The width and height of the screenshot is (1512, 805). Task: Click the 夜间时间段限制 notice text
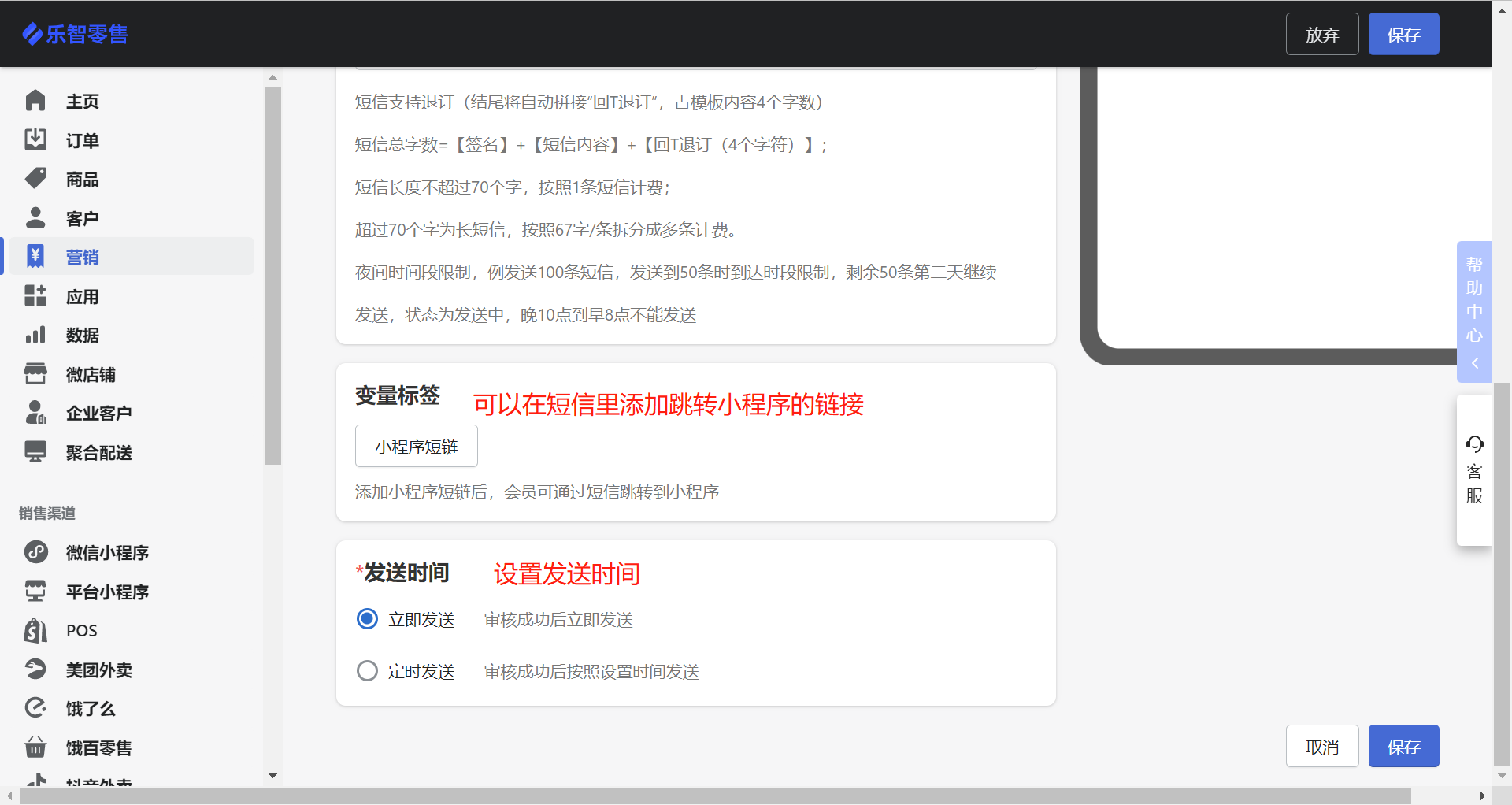(676, 294)
